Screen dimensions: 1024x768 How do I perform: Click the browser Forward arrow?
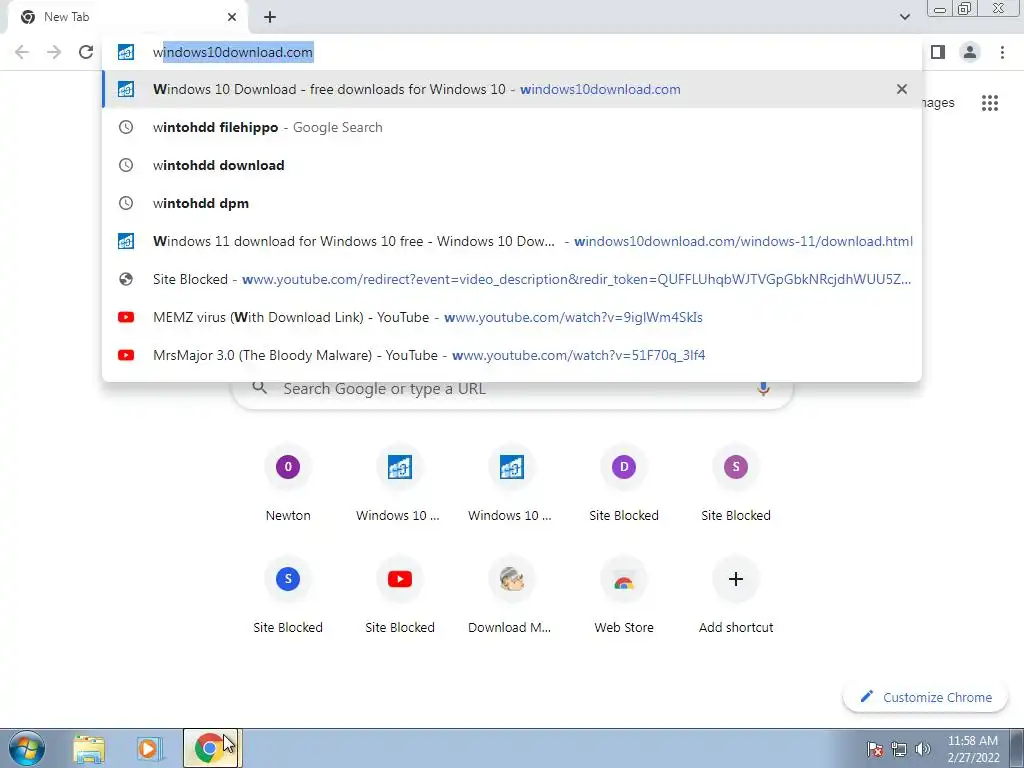click(54, 52)
